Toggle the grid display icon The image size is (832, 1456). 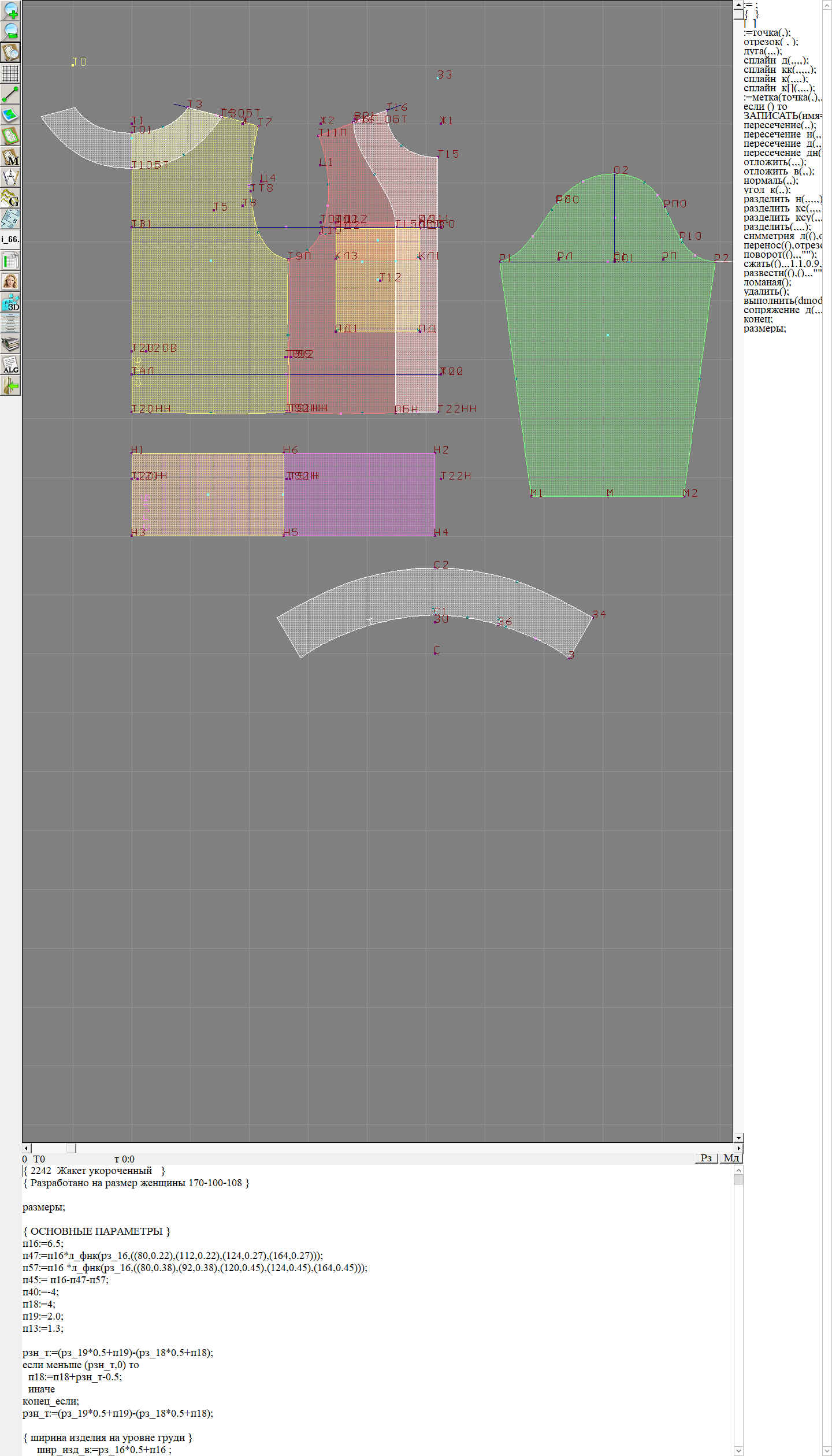(x=10, y=73)
